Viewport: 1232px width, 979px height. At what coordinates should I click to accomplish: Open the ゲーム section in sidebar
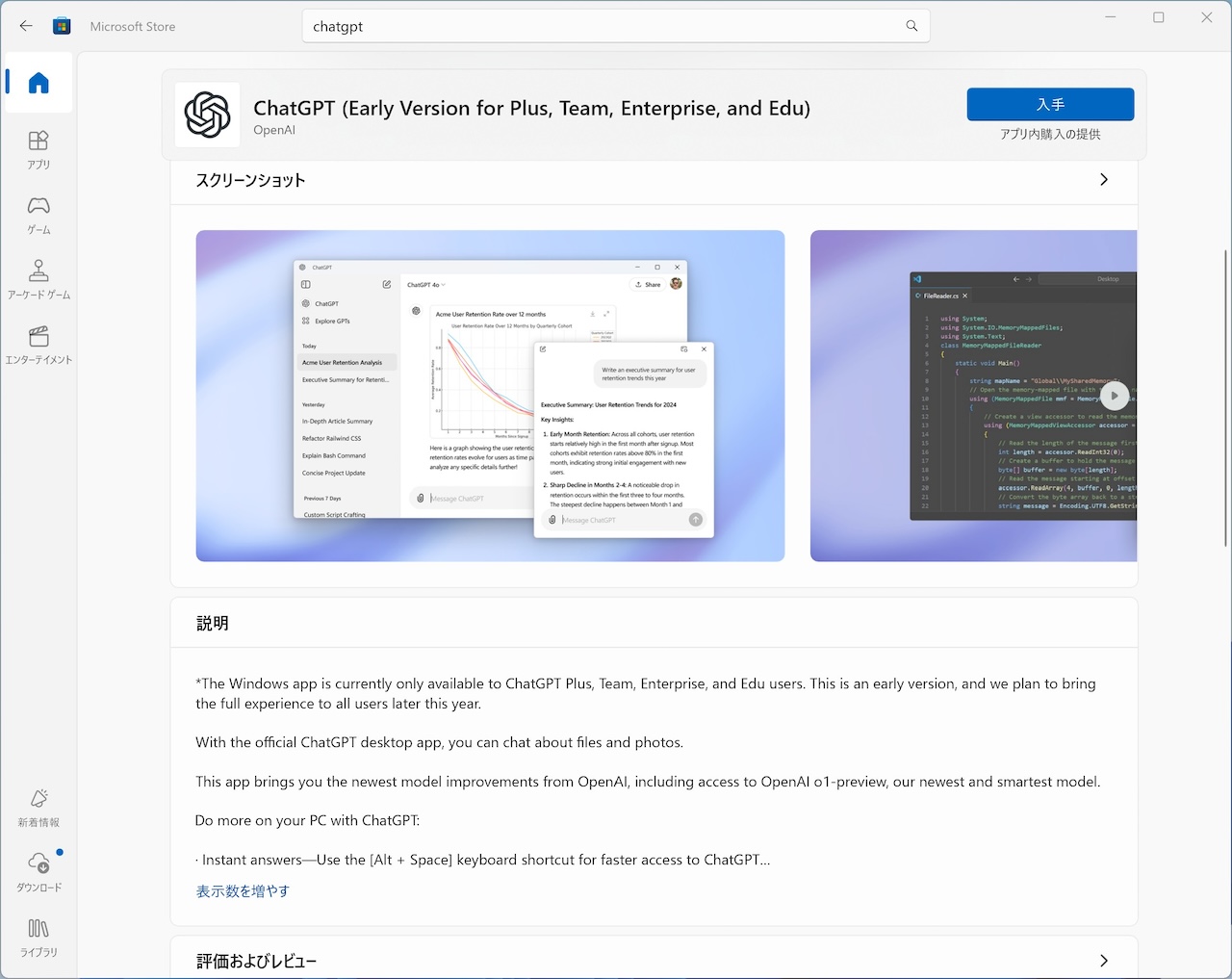click(x=38, y=216)
